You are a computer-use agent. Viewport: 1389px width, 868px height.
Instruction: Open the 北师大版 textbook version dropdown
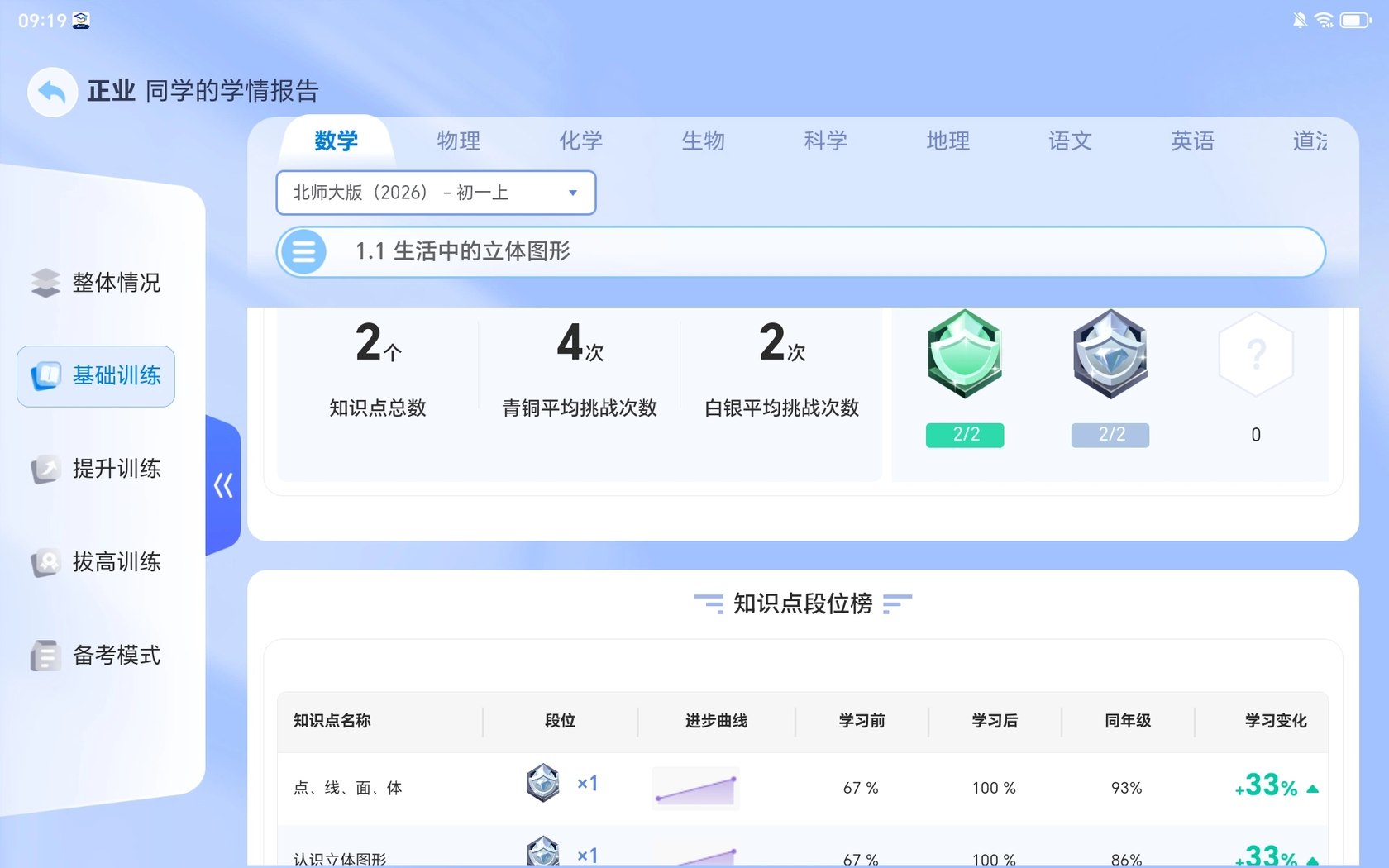coord(436,193)
